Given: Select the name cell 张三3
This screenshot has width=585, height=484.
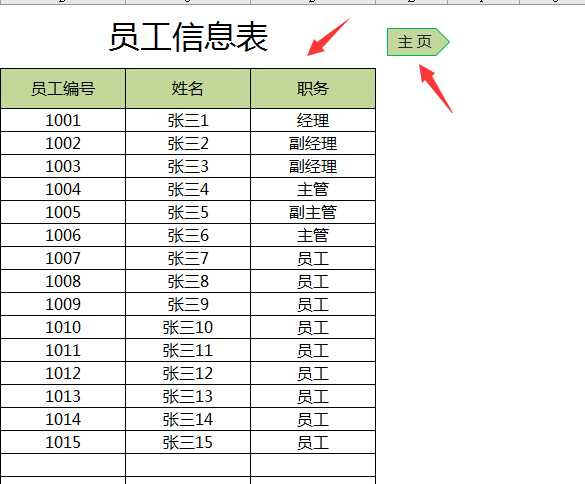Looking at the screenshot, I should 188,166.
